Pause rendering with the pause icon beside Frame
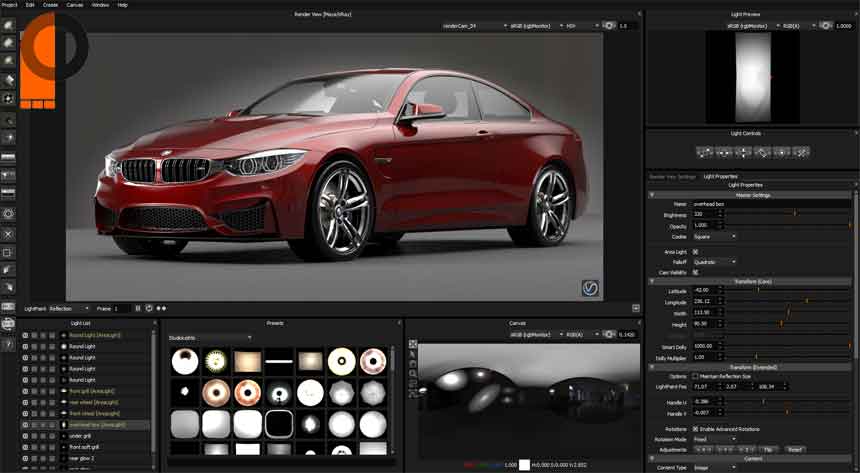Screen dimensions: 860x473 (x=138, y=308)
